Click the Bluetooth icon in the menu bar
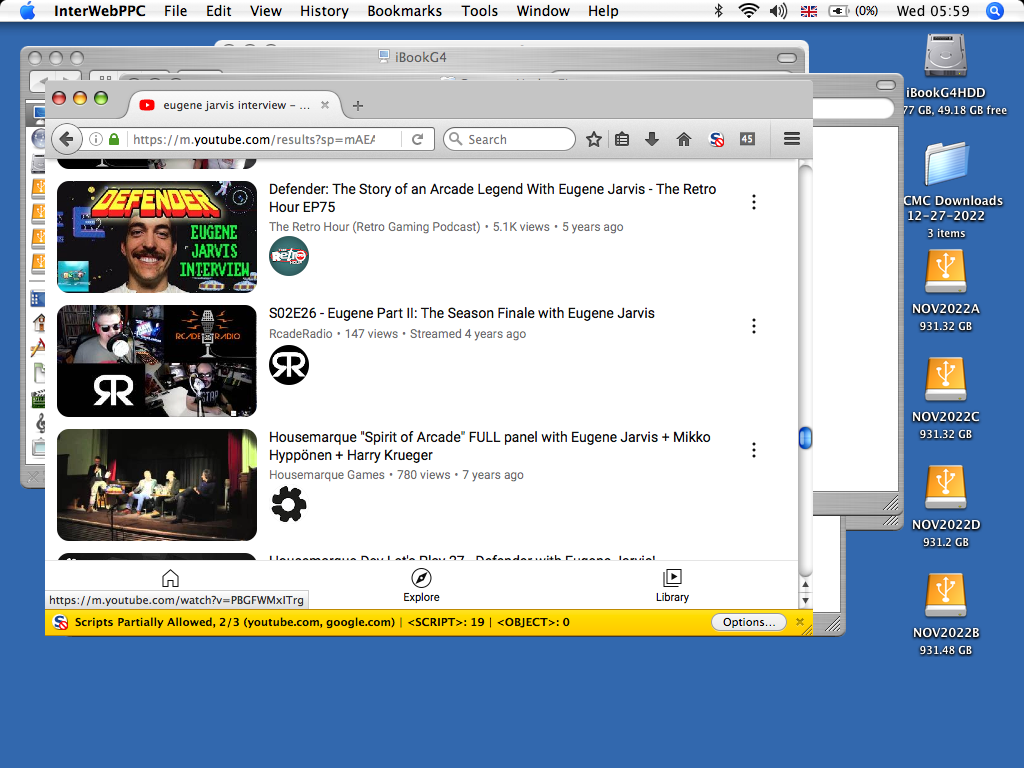 tap(718, 11)
